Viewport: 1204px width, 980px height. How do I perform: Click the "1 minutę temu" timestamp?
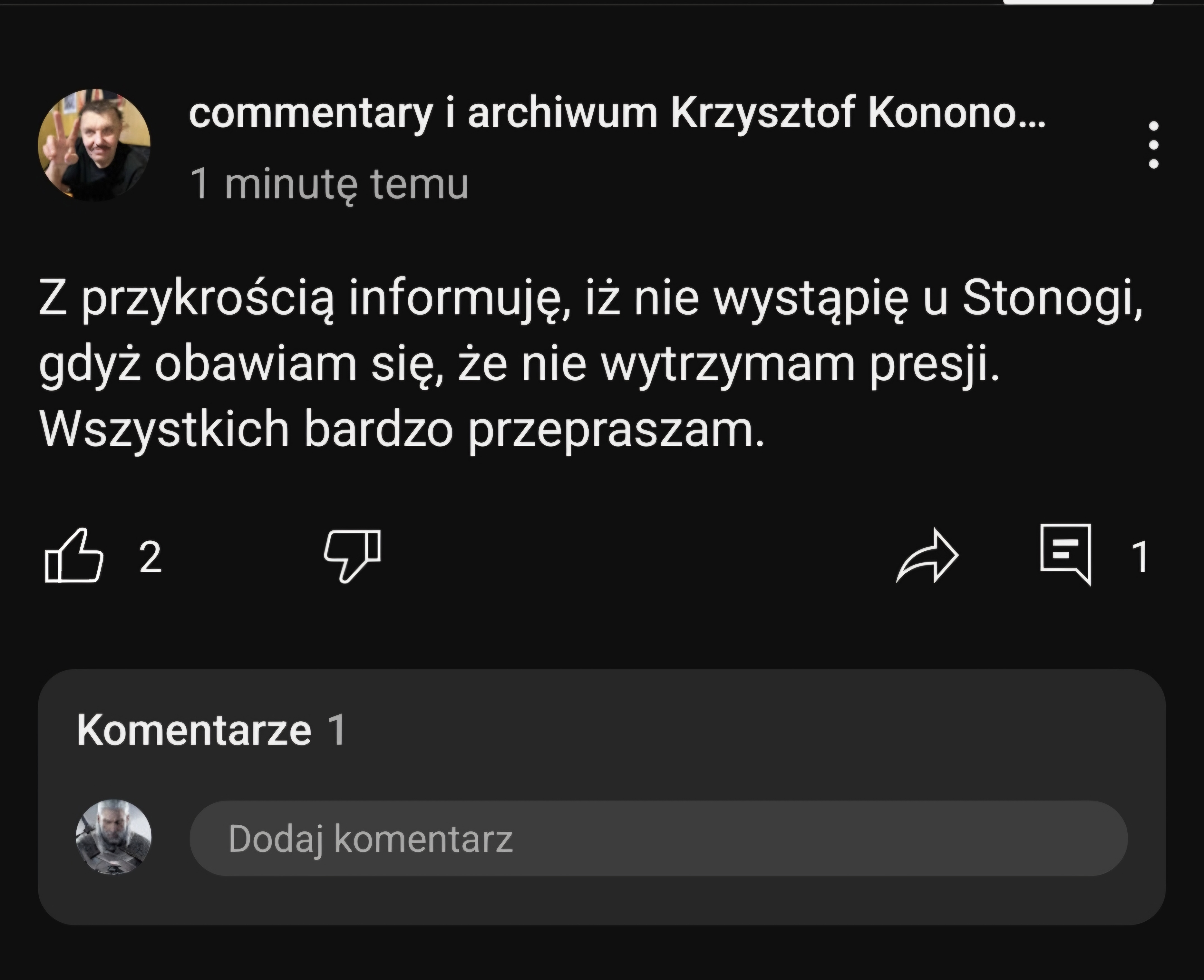330,183
